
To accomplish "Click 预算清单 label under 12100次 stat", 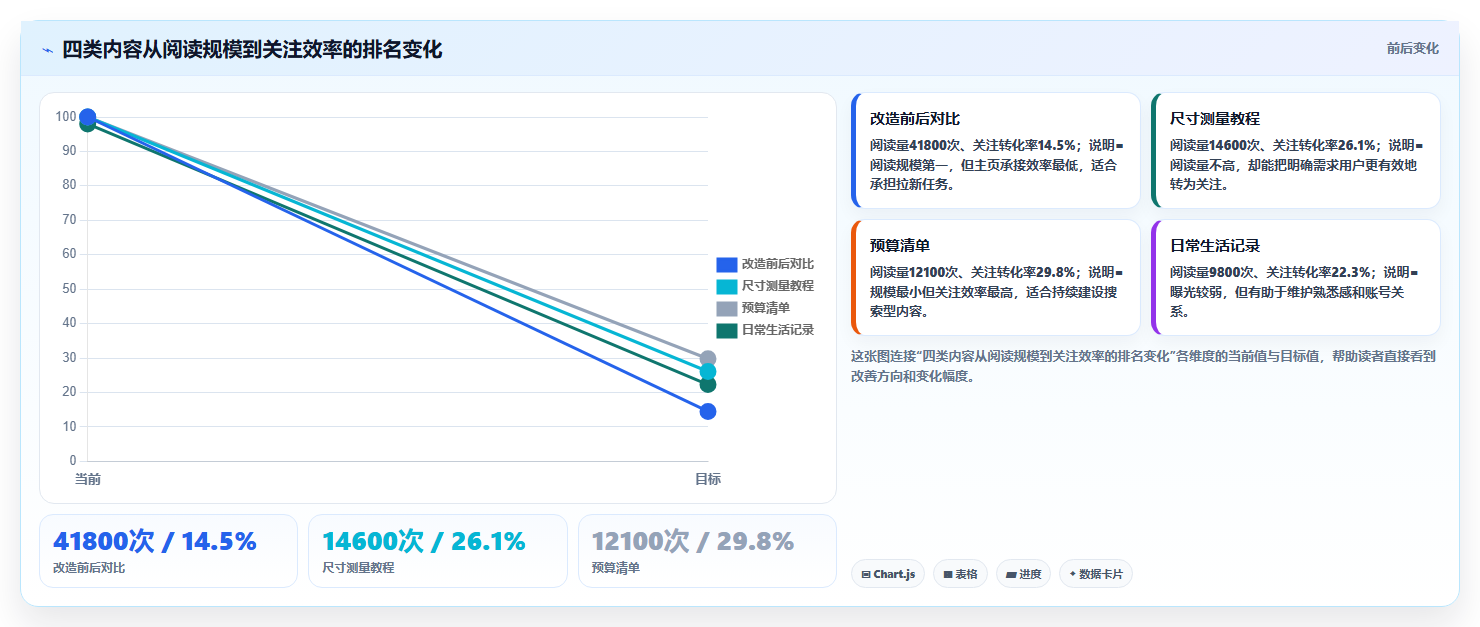I will coord(616,568).
